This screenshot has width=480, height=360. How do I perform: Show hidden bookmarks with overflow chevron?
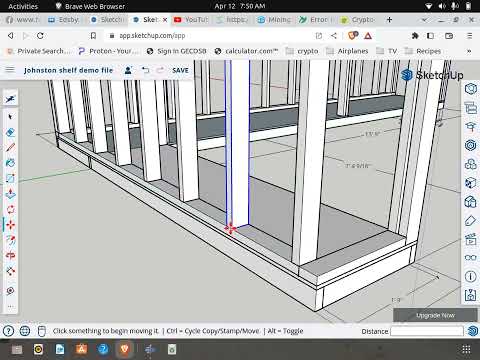pyautogui.click(x=469, y=51)
